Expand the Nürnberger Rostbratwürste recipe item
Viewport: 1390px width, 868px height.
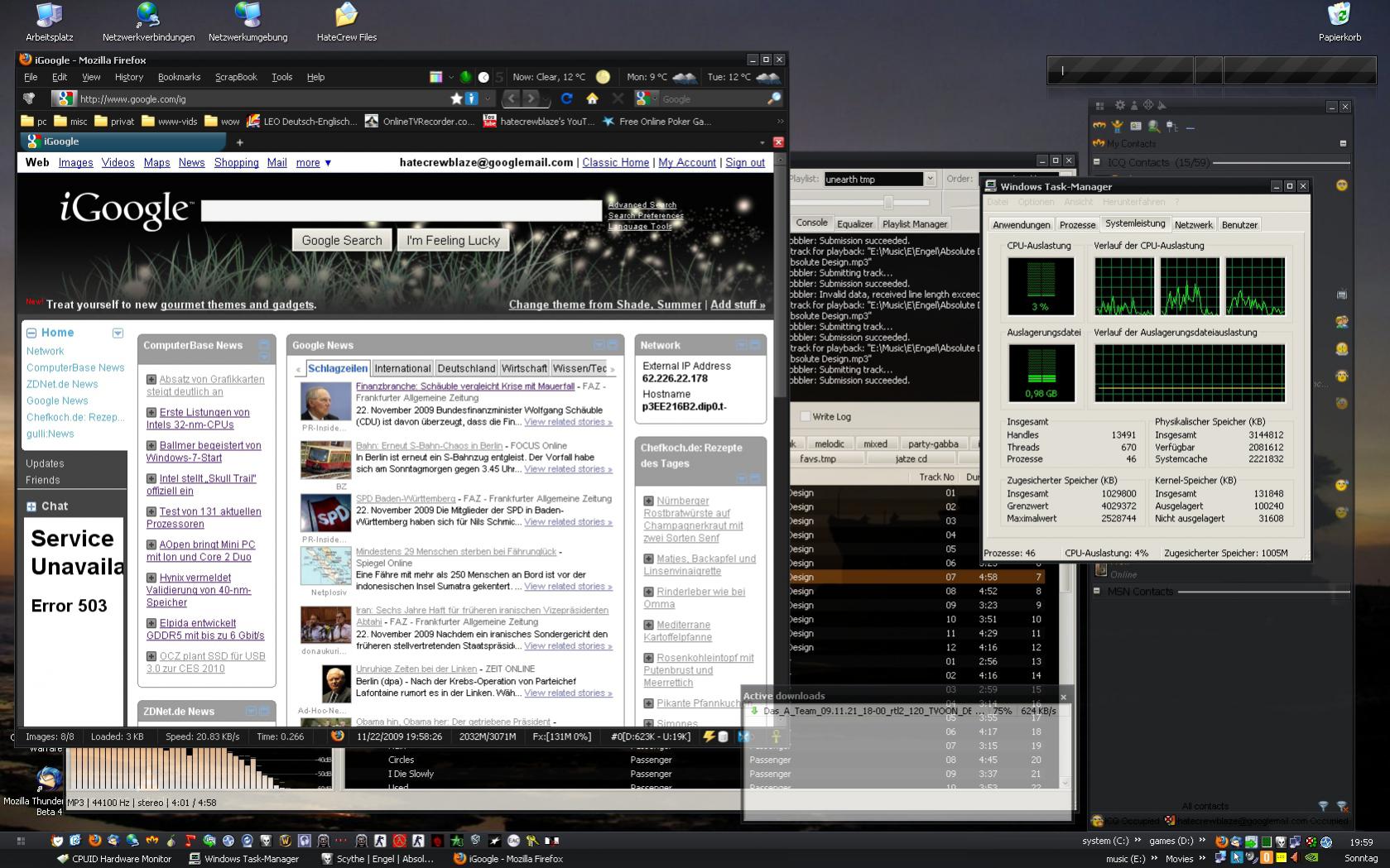[x=649, y=501]
